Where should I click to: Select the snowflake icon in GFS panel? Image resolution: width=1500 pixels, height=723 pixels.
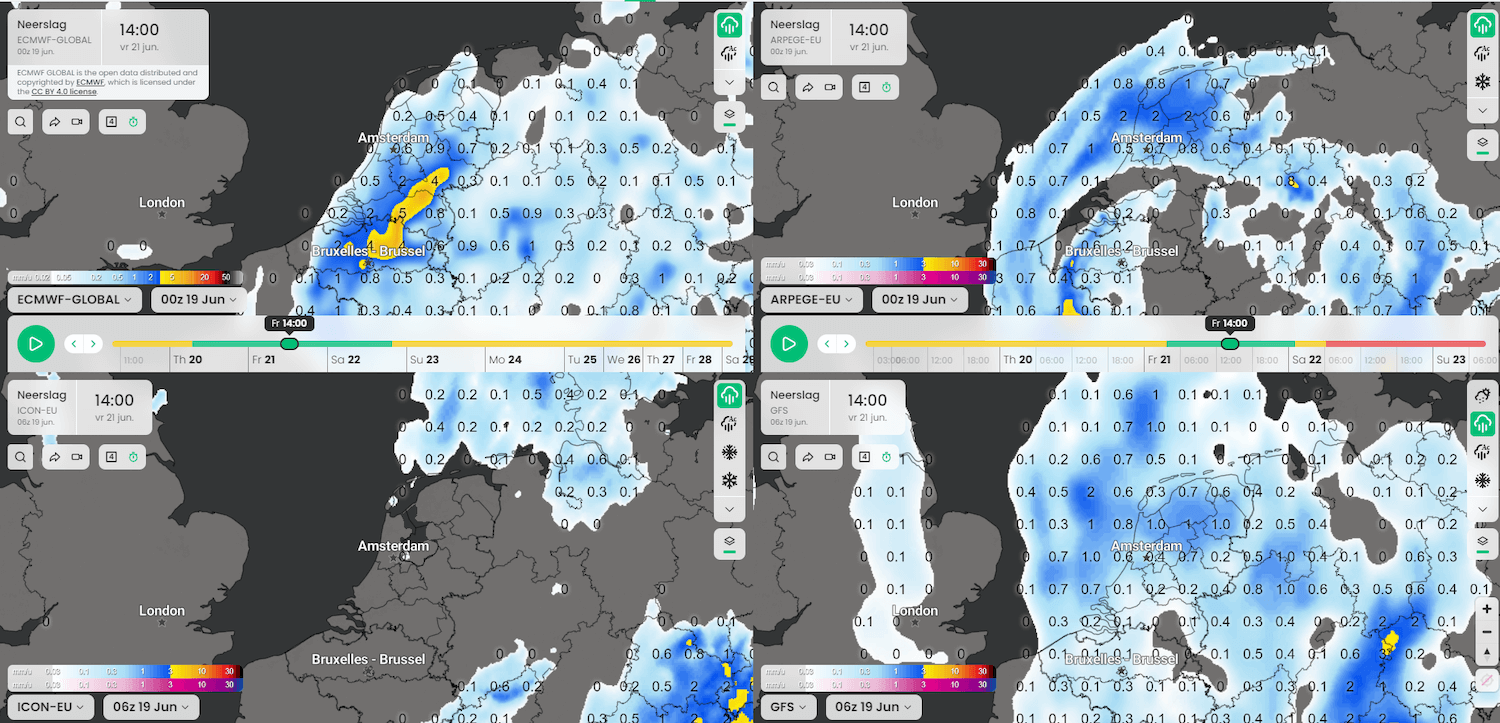[1482, 480]
